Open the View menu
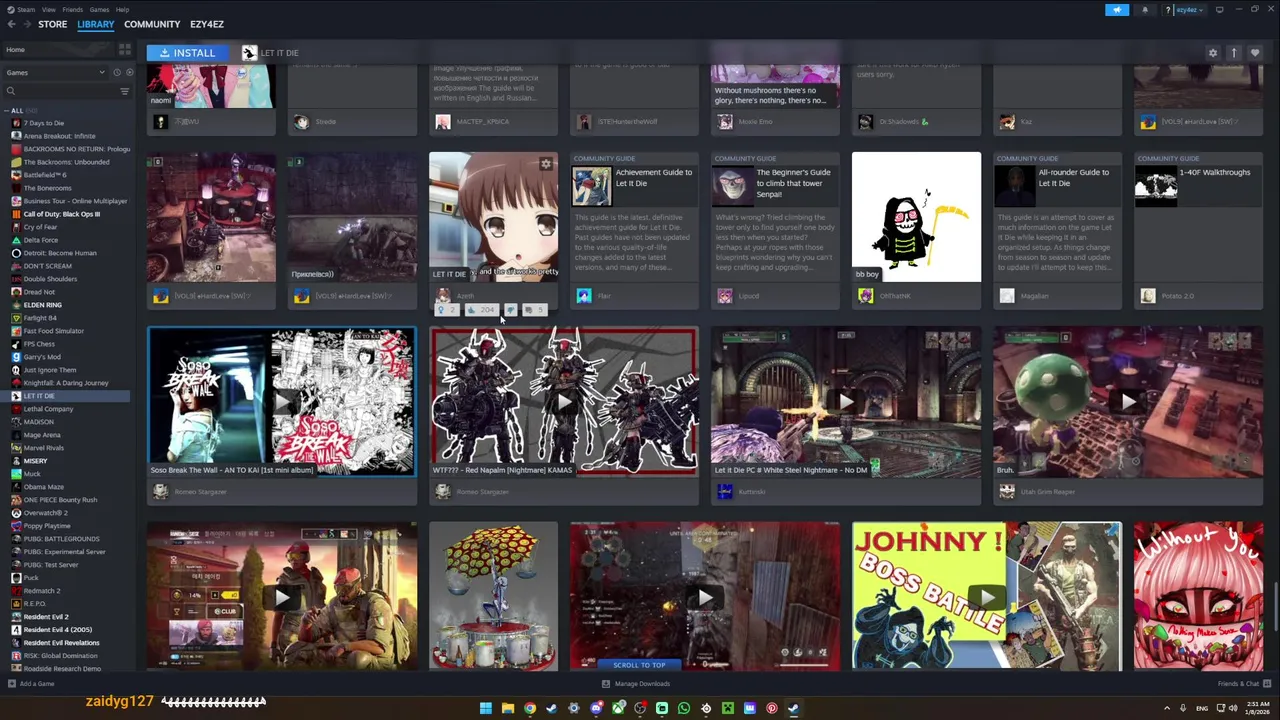Viewport: 1280px width, 720px height. [48, 9]
